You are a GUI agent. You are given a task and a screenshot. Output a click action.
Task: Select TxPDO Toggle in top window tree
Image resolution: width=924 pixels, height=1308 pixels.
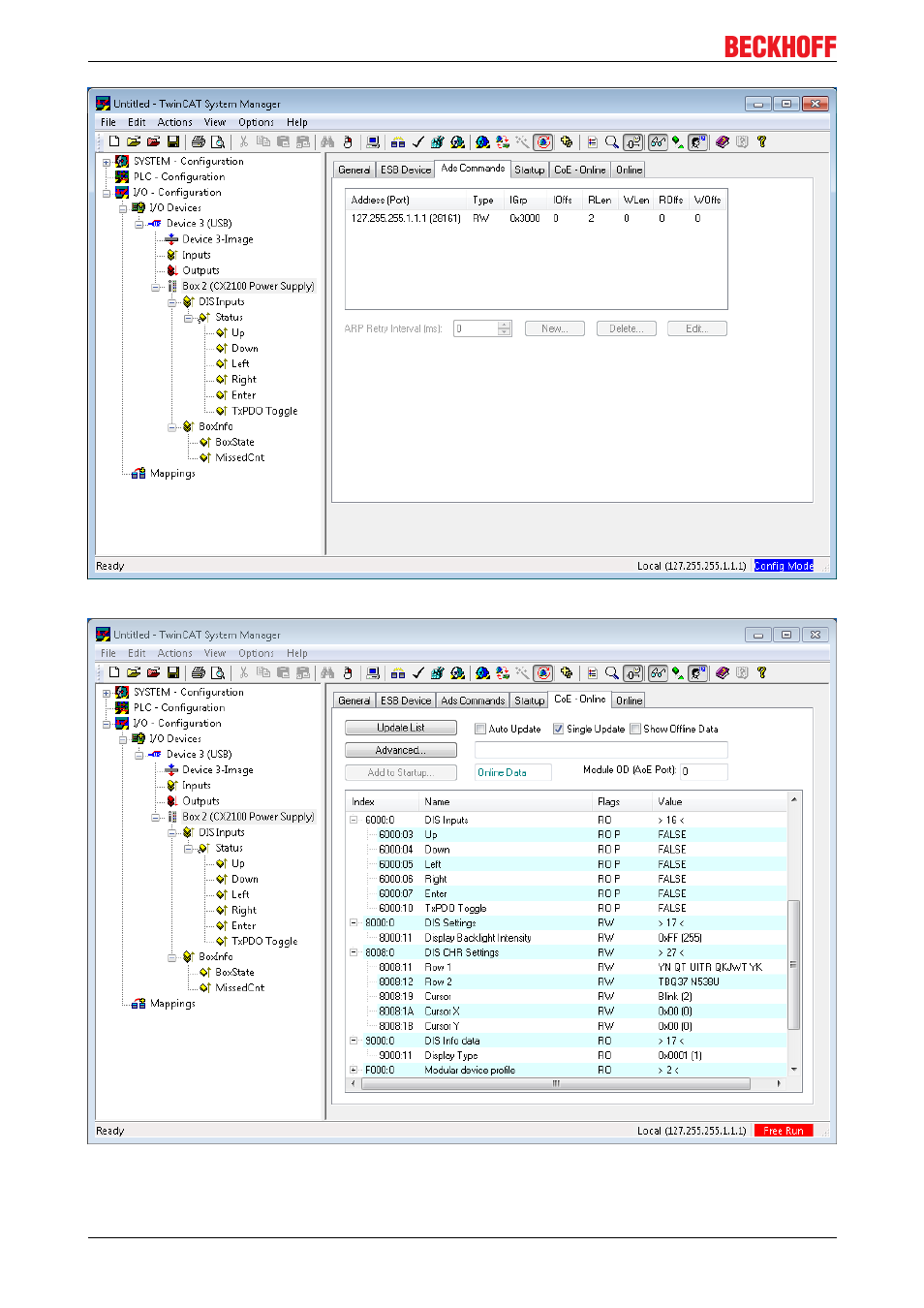click(264, 411)
